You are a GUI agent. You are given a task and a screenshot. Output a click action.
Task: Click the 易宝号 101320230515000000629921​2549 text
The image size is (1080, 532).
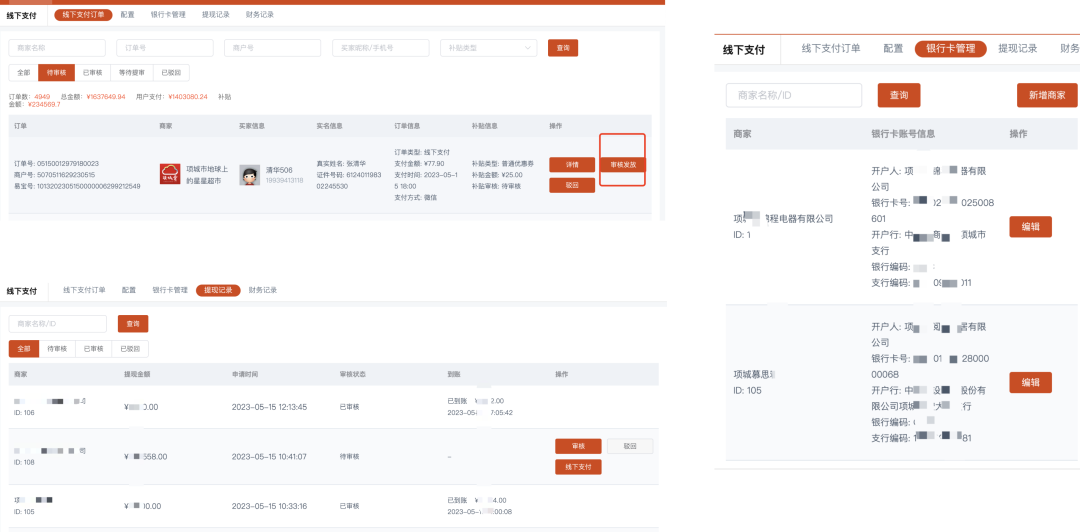click(x=77, y=186)
